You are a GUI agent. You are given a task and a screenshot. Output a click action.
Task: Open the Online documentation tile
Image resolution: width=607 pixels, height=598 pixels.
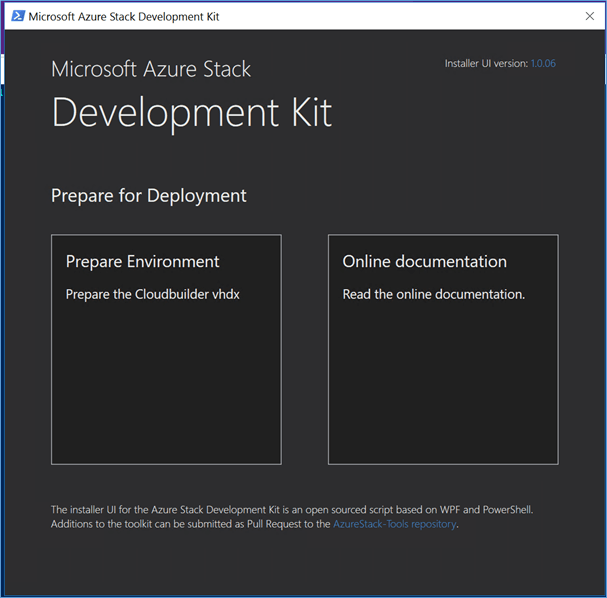click(443, 349)
